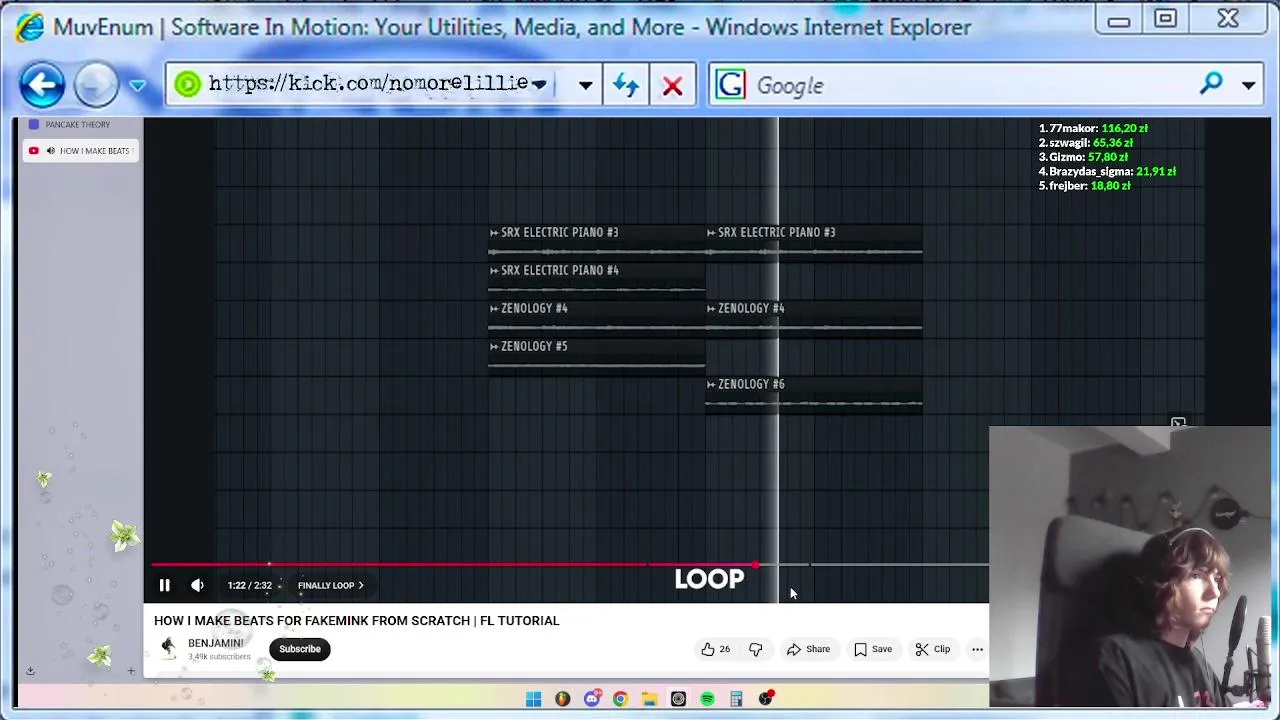This screenshot has height=720, width=1280.
Task: Dislike the video with thumbs down
Action: 755,649
